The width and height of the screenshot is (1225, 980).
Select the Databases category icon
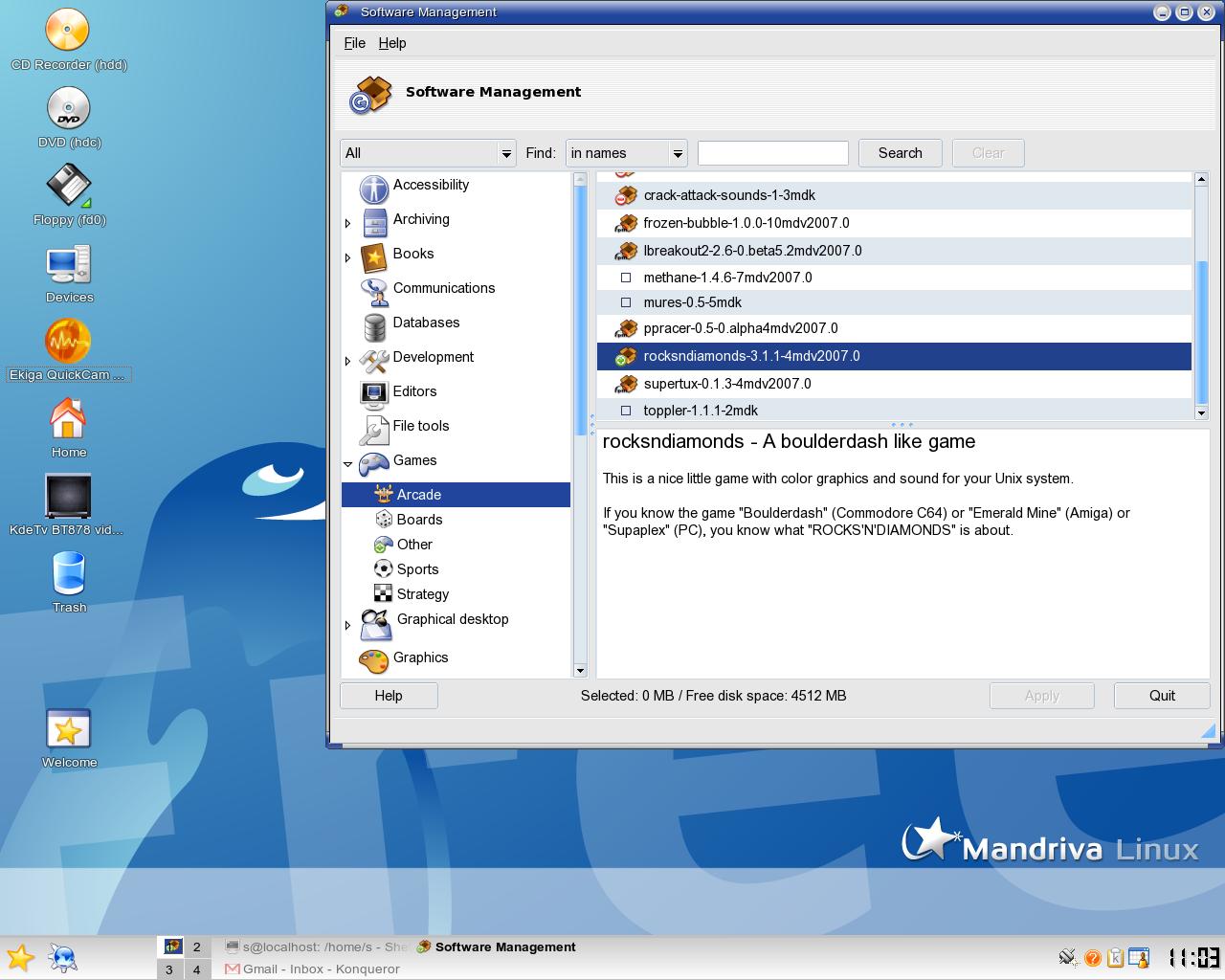point(375,326)
